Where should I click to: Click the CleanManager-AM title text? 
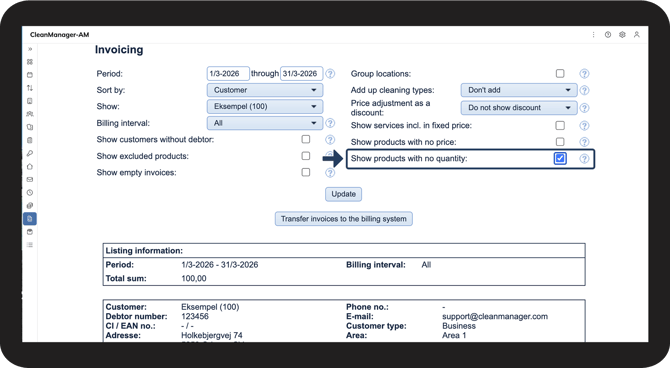(x=59, y=35)
